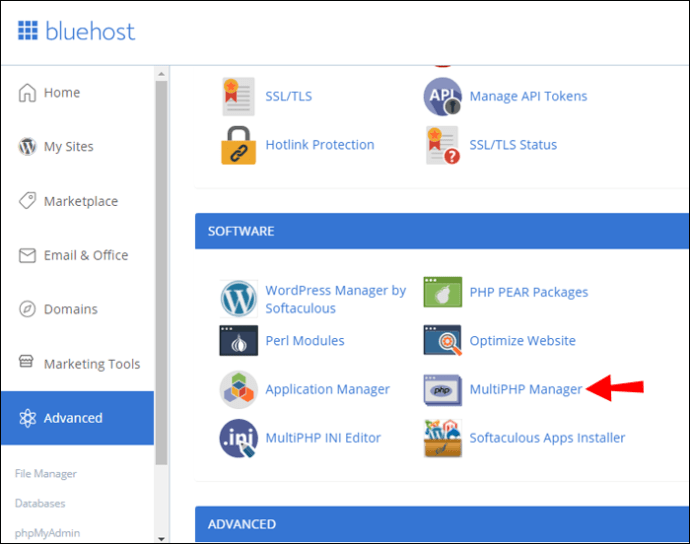Go to My Sites in sidebar
This screenshot has width=690, height=544.
68,147
